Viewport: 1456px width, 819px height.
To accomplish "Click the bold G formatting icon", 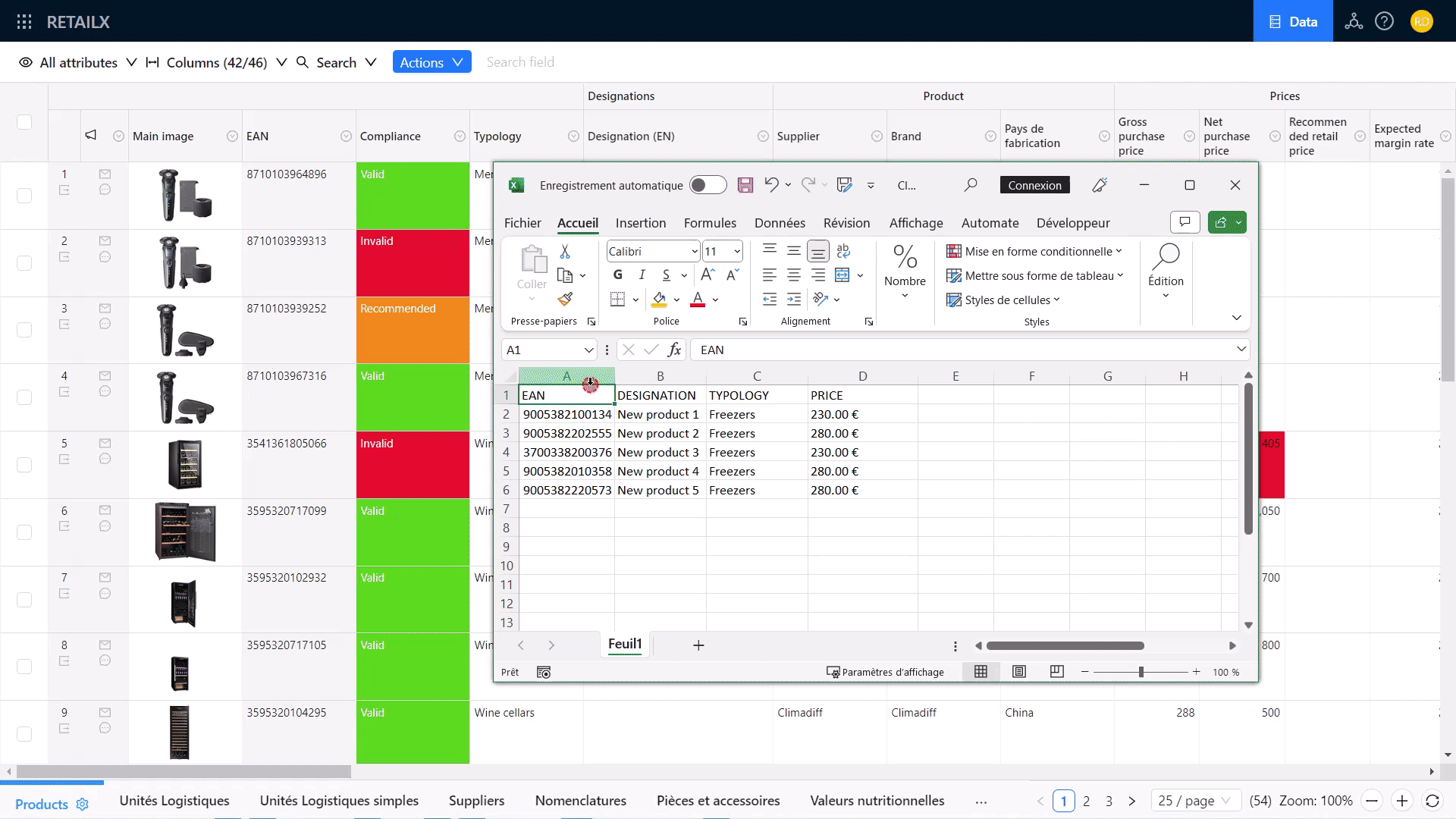I will (617, 275).
